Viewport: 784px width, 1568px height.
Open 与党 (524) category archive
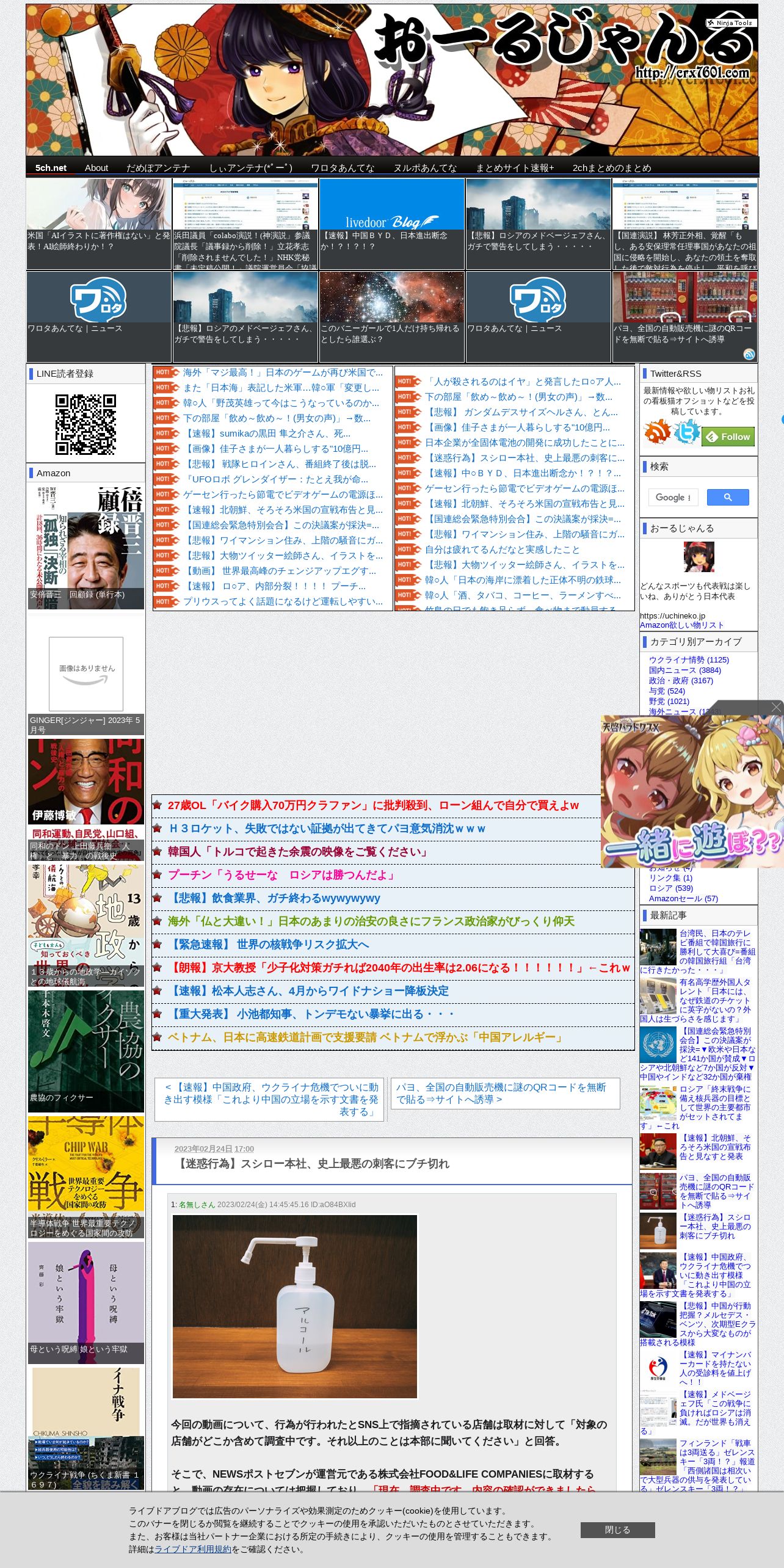pyautogui.click(x=667, y=691)
